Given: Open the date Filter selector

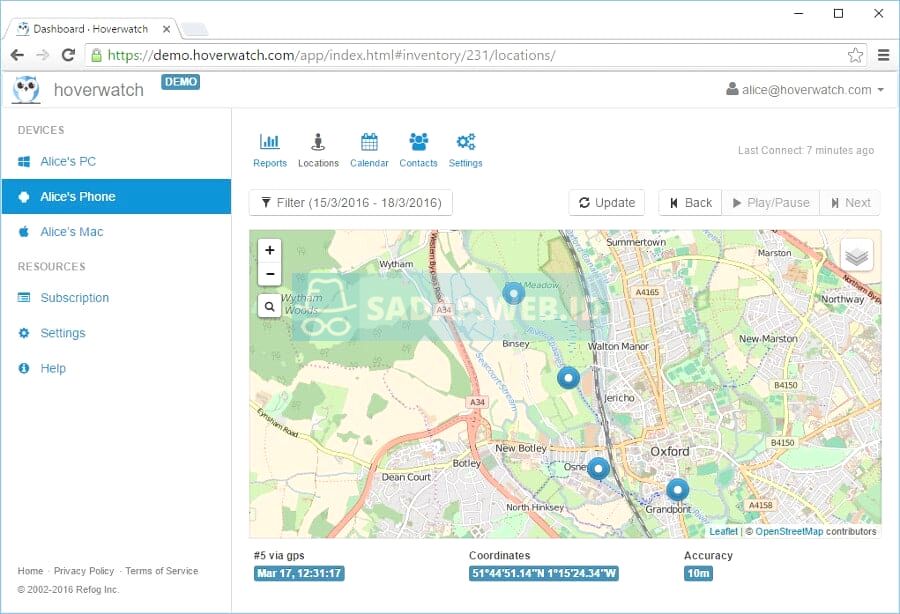Looking at the screenshot, I should [x=351, y=203].
